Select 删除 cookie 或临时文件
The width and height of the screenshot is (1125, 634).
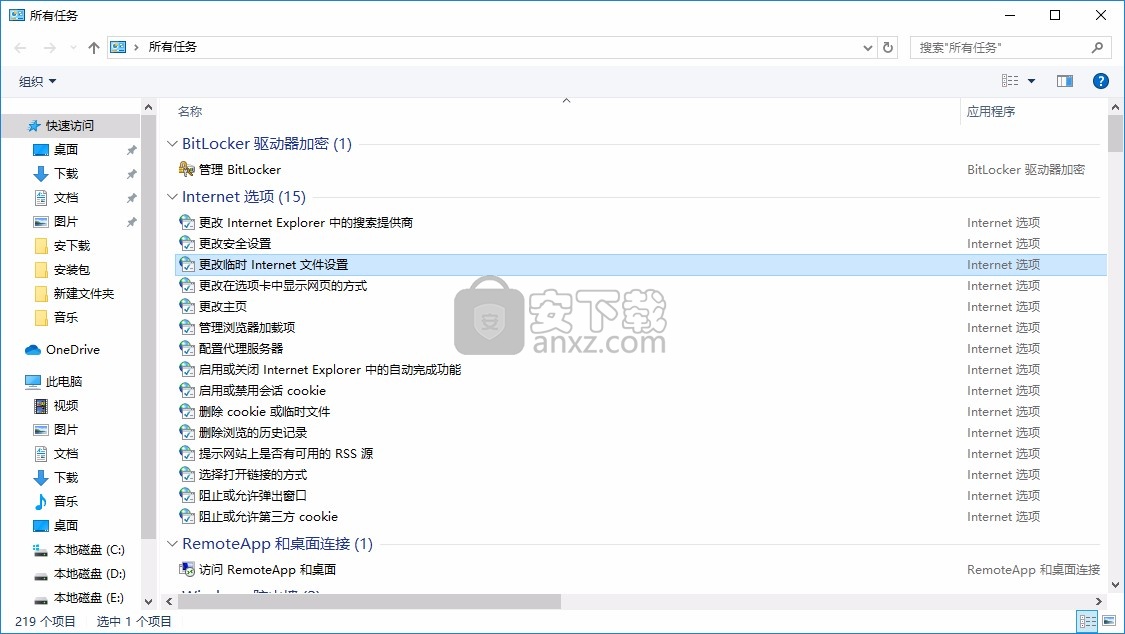pyautogui.click(x=265, y=412)
